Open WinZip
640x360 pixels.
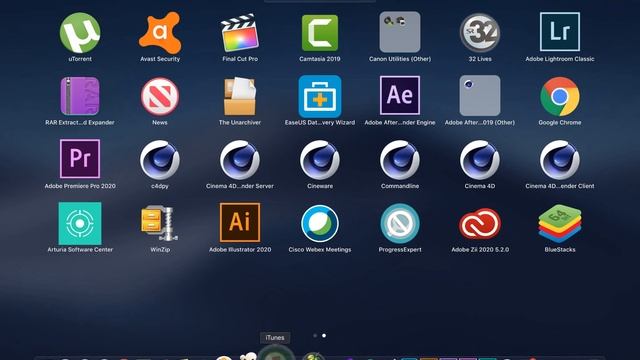click(160, 223)
